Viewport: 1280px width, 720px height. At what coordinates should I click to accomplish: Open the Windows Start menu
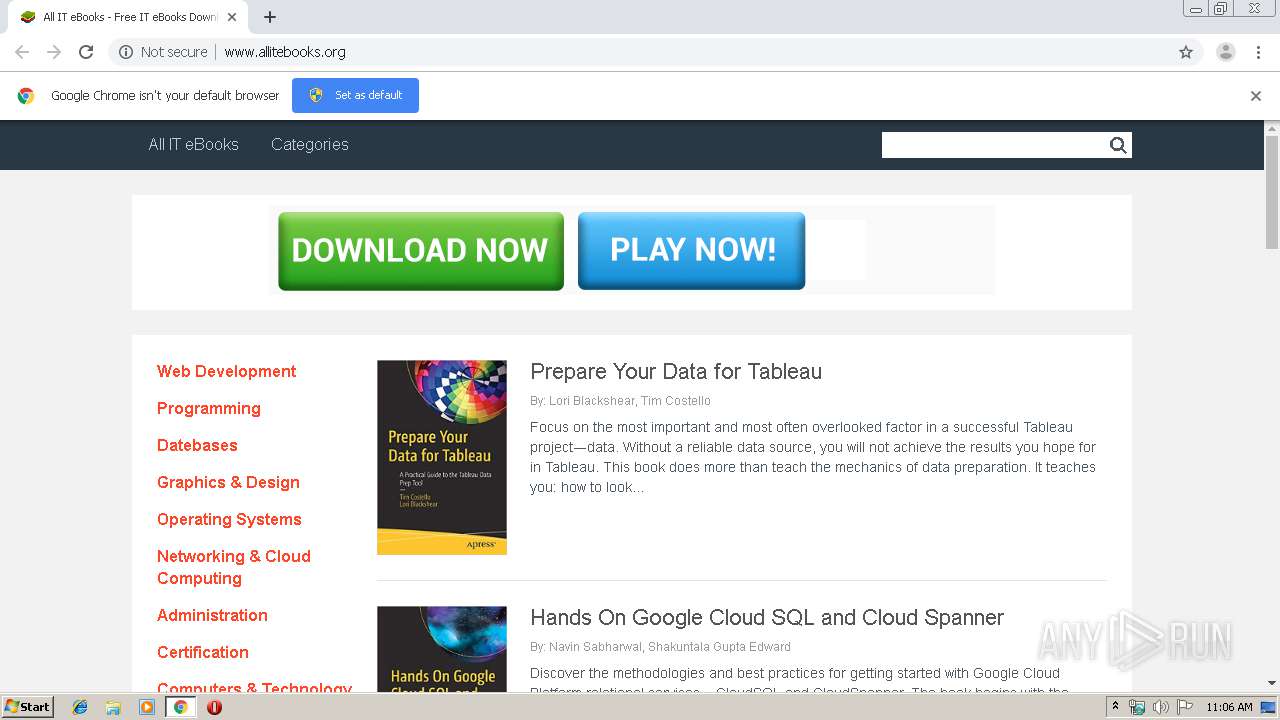(28, 707)
